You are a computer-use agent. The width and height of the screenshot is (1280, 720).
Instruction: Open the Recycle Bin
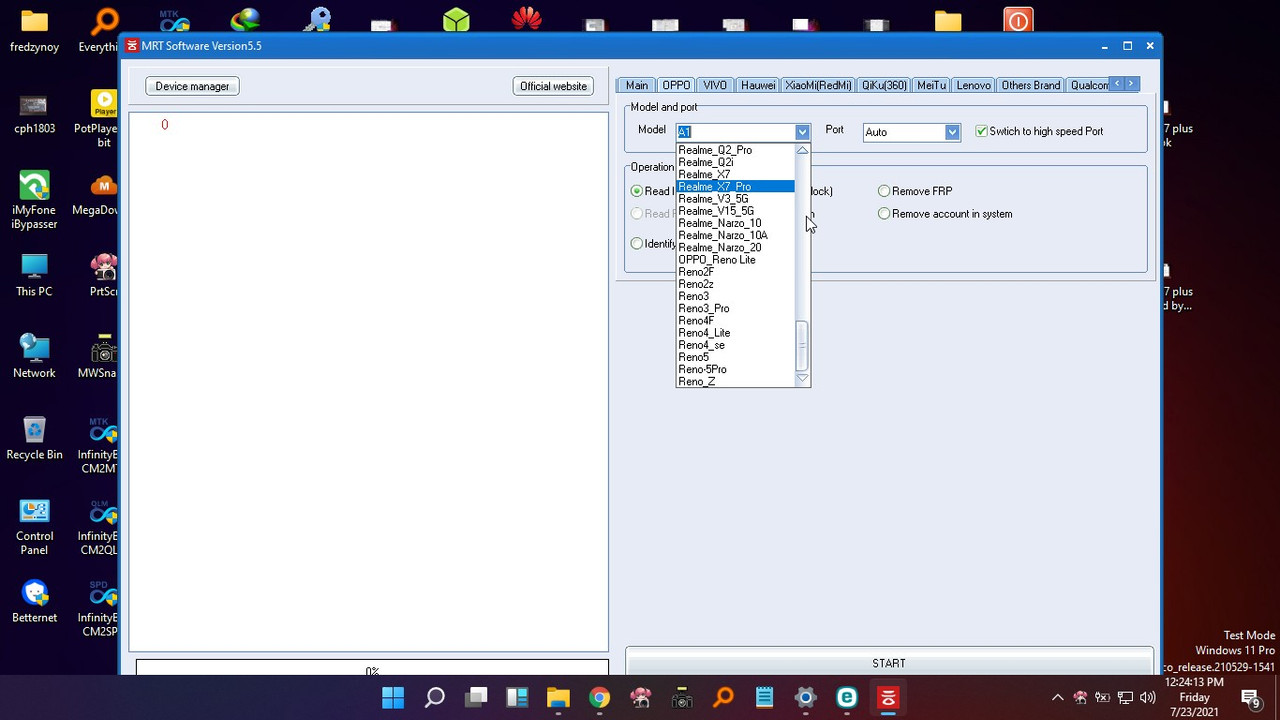pos(34,439)
